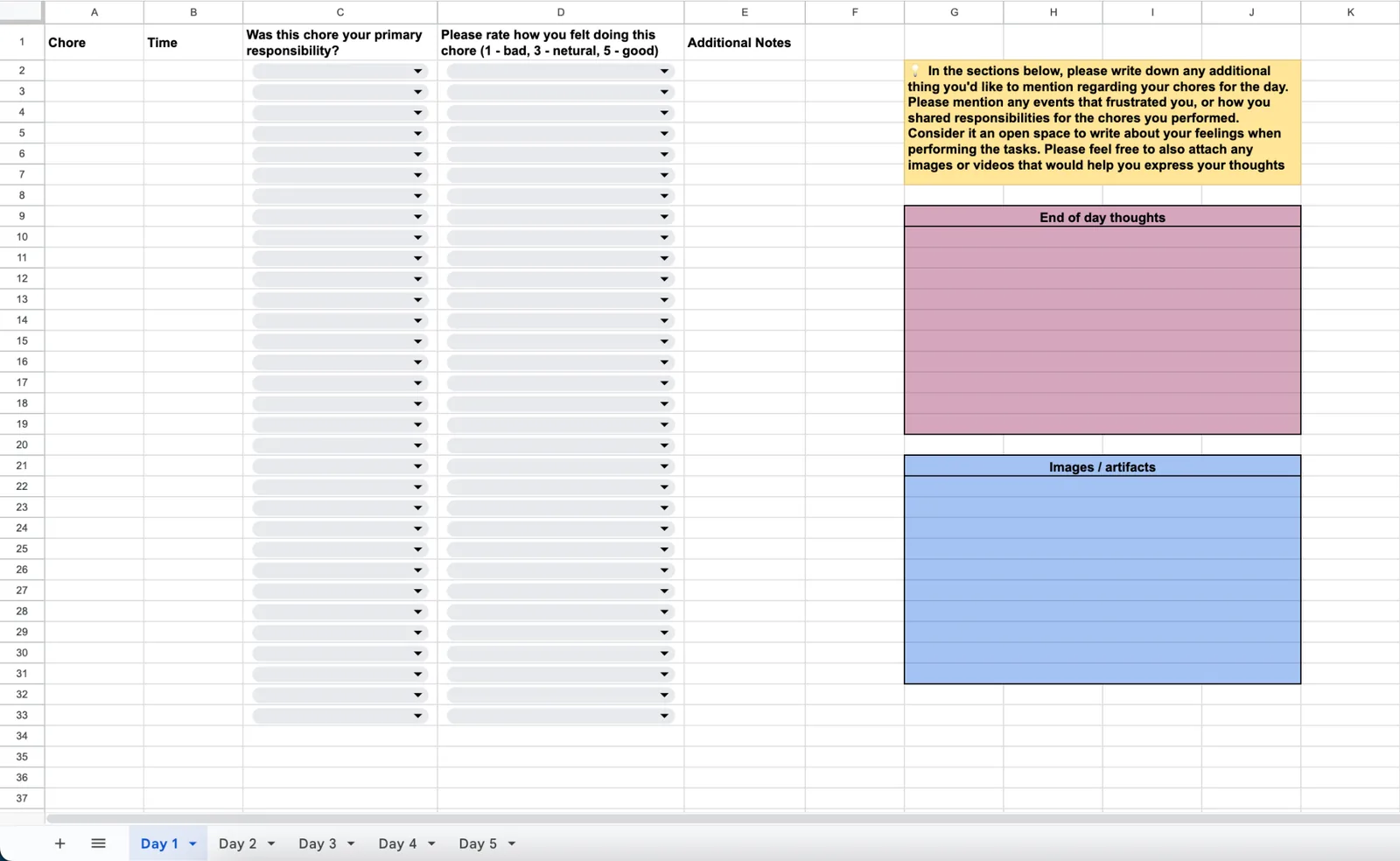Click the select-all corner box

pyautogui.click(x=22, y=11)
